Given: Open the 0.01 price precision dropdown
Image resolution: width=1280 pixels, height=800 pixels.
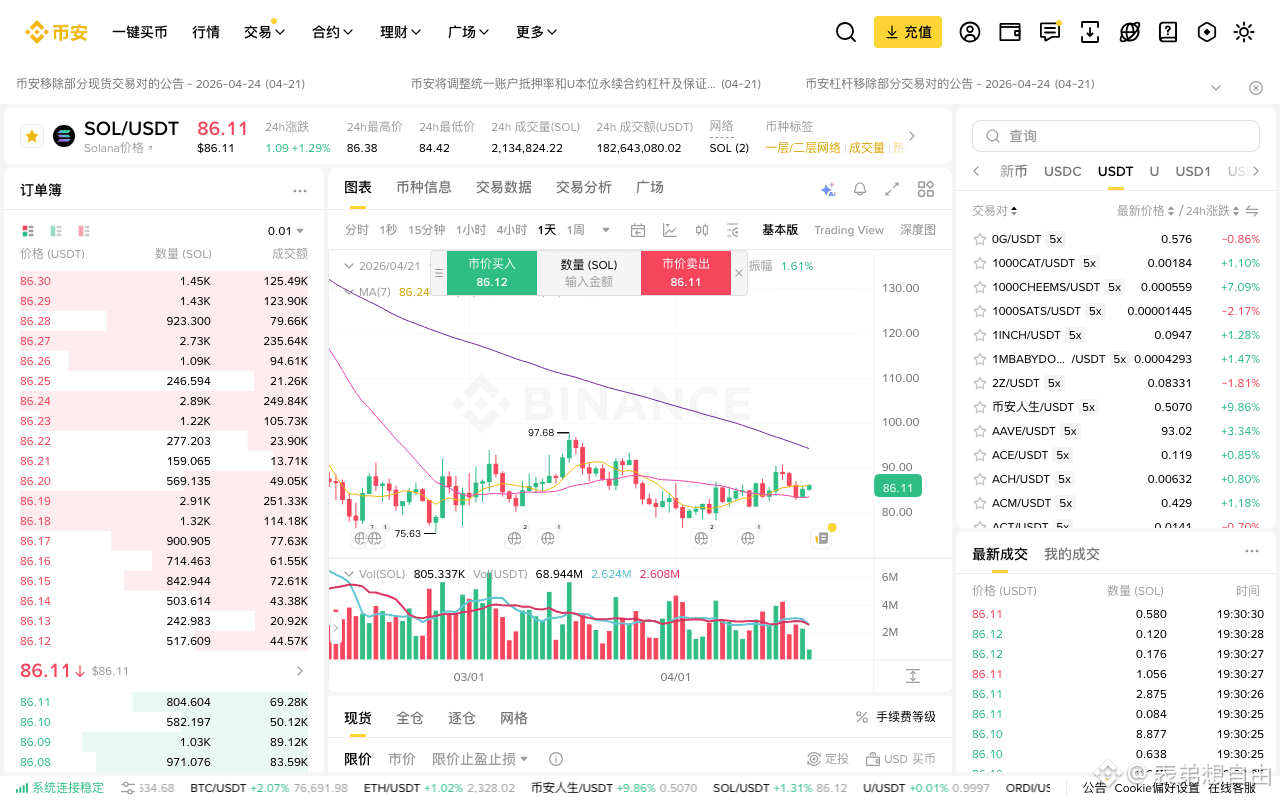Looking at the screenshot, I should [287, 231].
